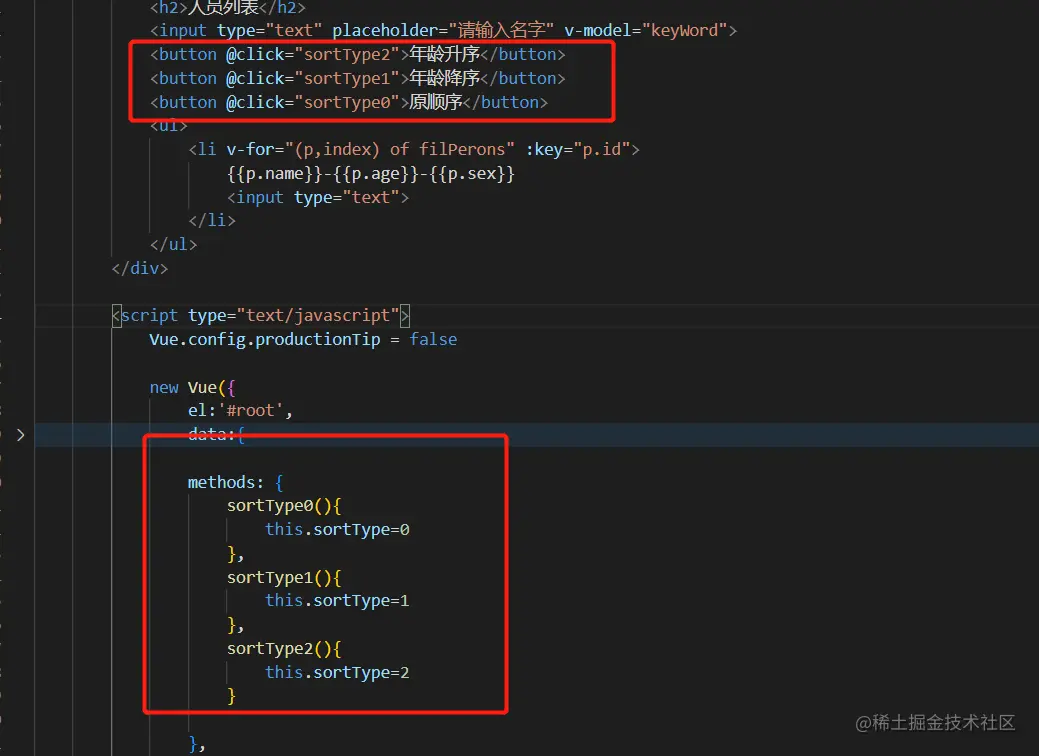Click the this.sortType=1 statement
Image resolution: width=1039 pixels, height=756 pixels.
point(337,600)
